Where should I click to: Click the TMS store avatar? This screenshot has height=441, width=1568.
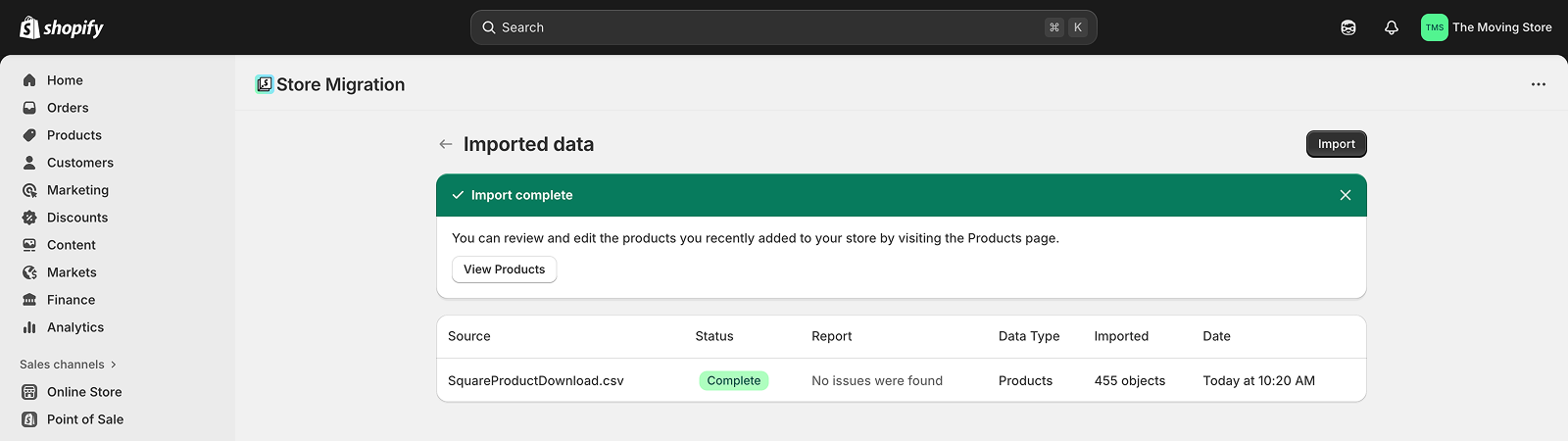(1435, 27)
